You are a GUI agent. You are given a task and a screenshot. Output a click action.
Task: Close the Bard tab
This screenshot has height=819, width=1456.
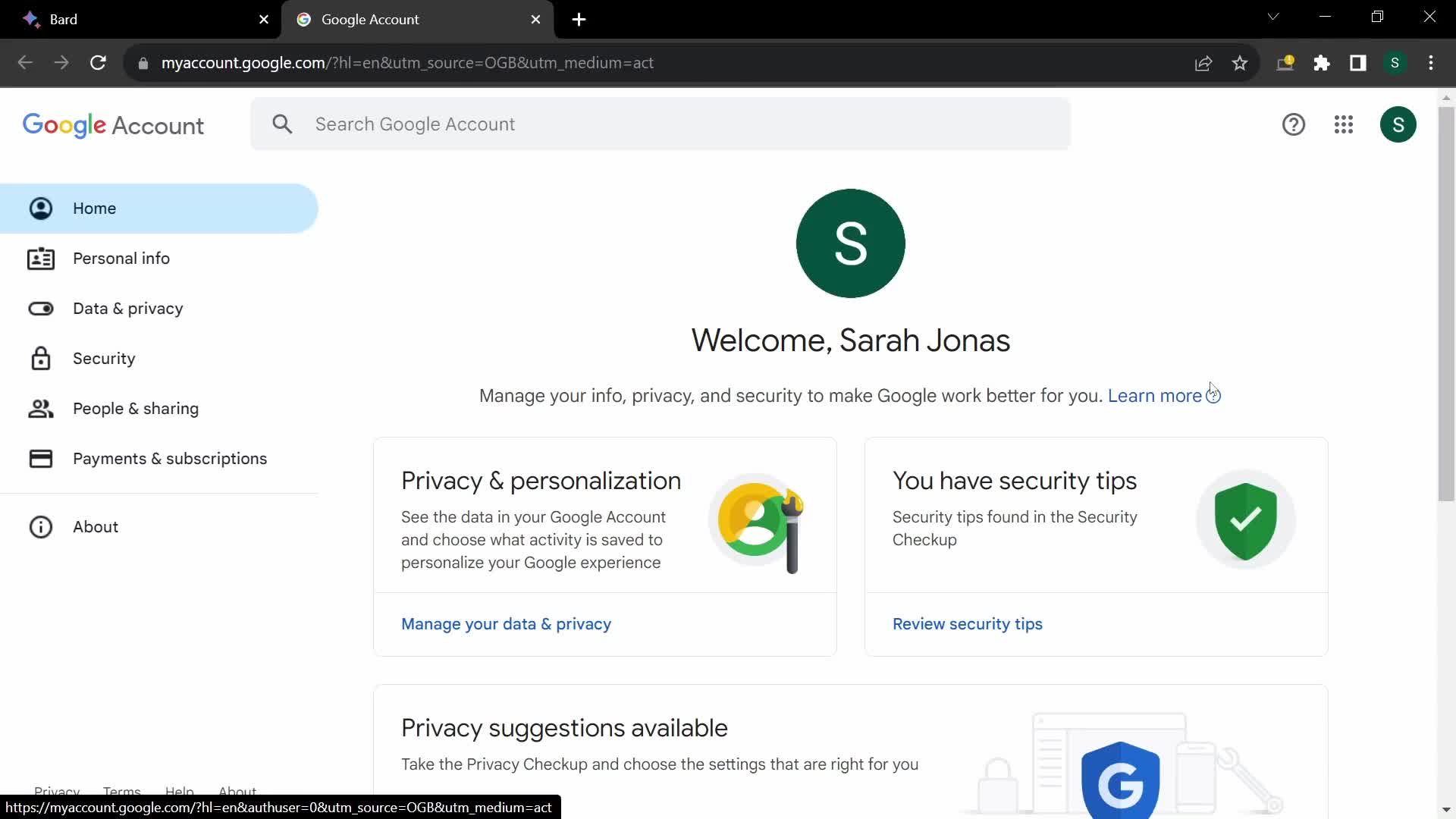[x=264, y=20]
